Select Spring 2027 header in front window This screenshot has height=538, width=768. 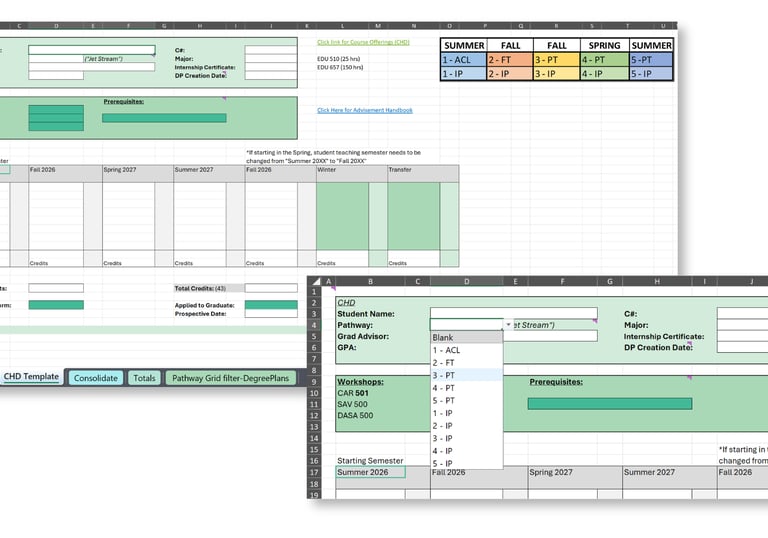pyautogui.click(x=575, y=472)
